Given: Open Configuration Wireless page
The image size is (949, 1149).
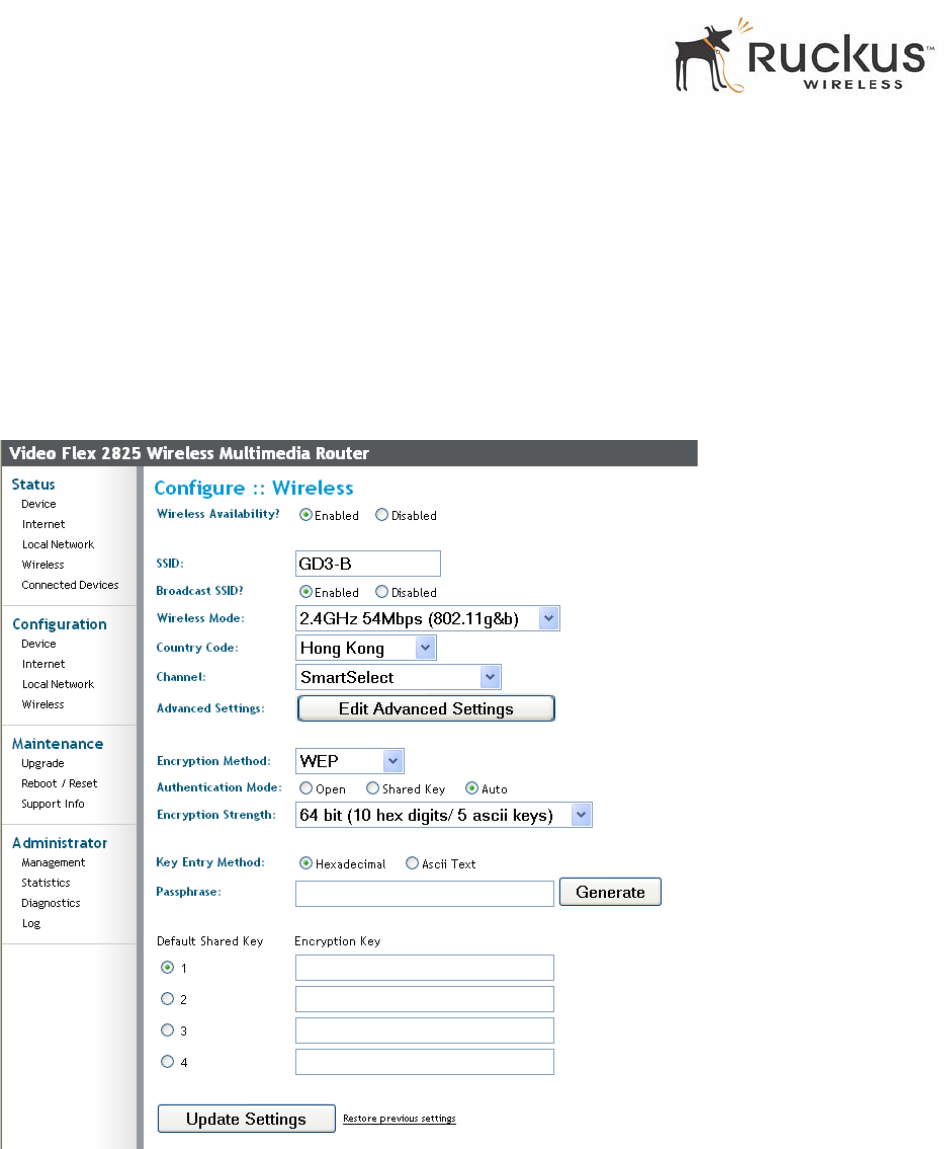Looking at the screenshot, I should click(43, 704).
